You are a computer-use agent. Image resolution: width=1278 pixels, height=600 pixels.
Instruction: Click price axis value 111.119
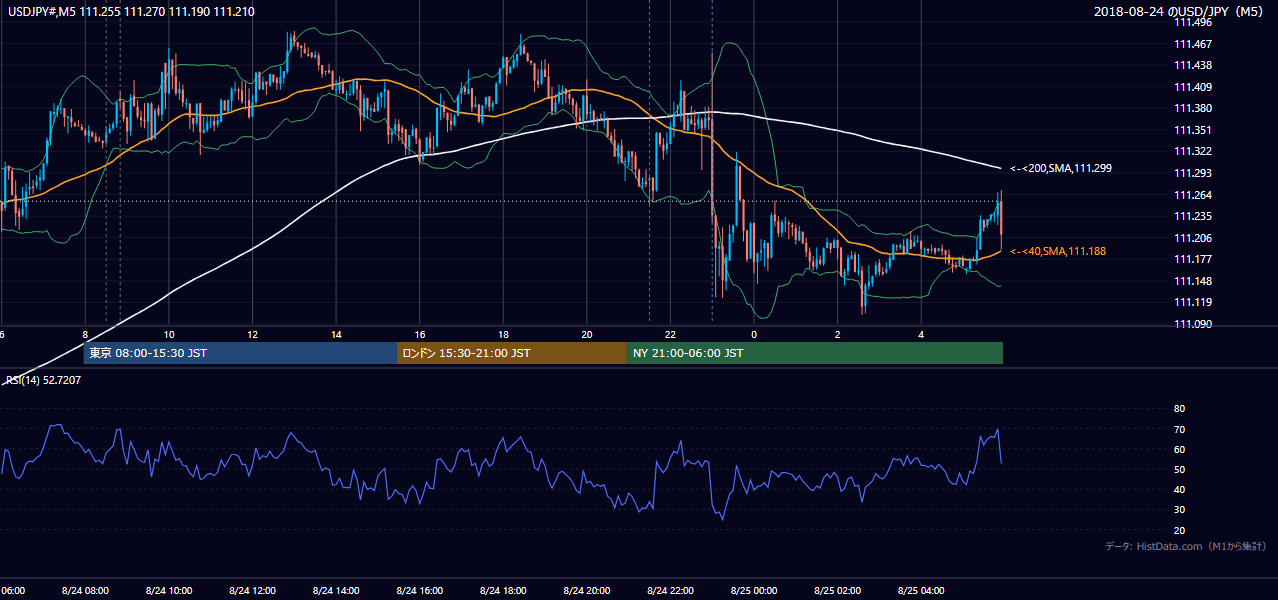[1194, 302]
